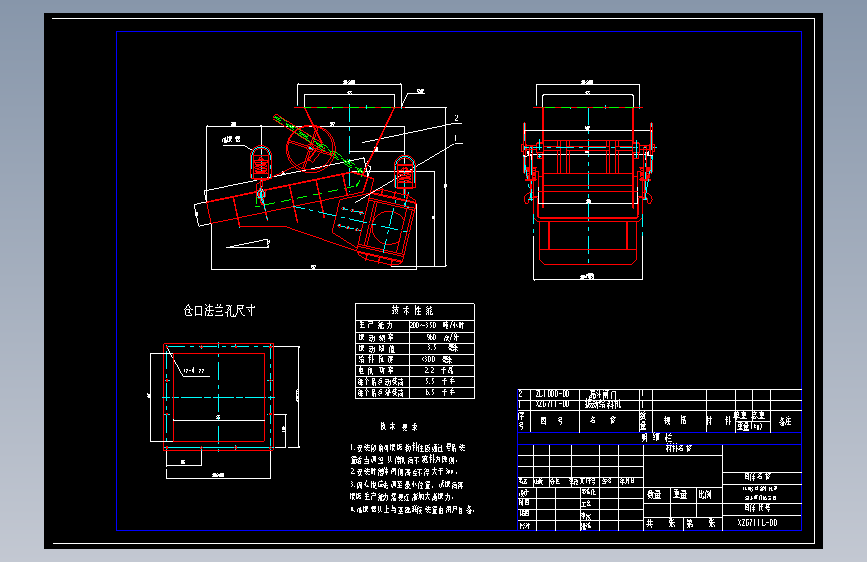Click the '仓口法兰孔尺寸' heading text
The image size is (867, 562).
coord(220,311)
